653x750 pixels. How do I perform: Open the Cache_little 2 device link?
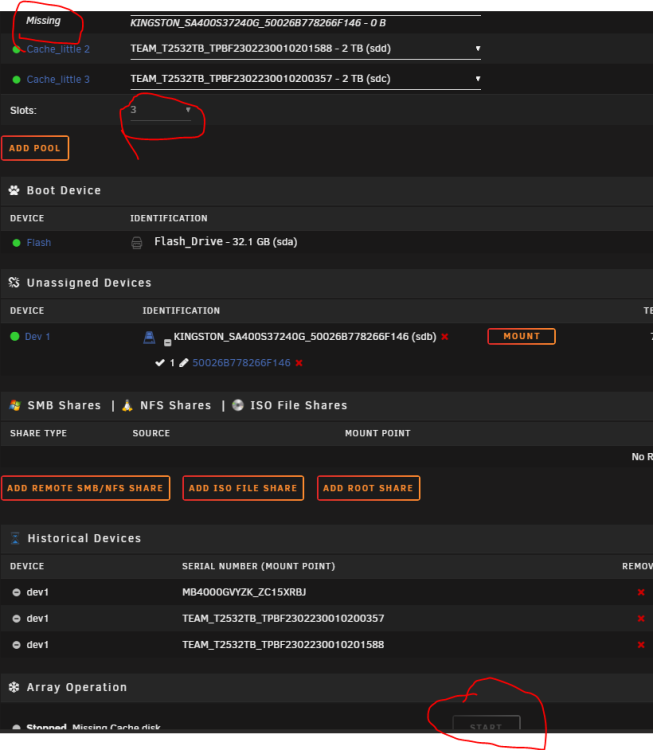coord(58,49)
